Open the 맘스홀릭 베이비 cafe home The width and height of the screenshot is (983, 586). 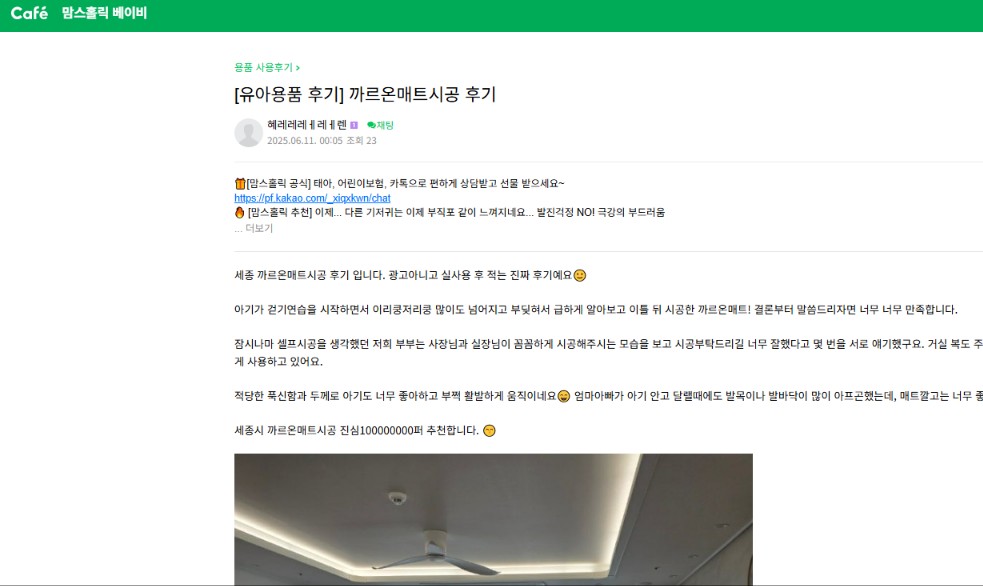pyautogui.click(x=104, y=13)
